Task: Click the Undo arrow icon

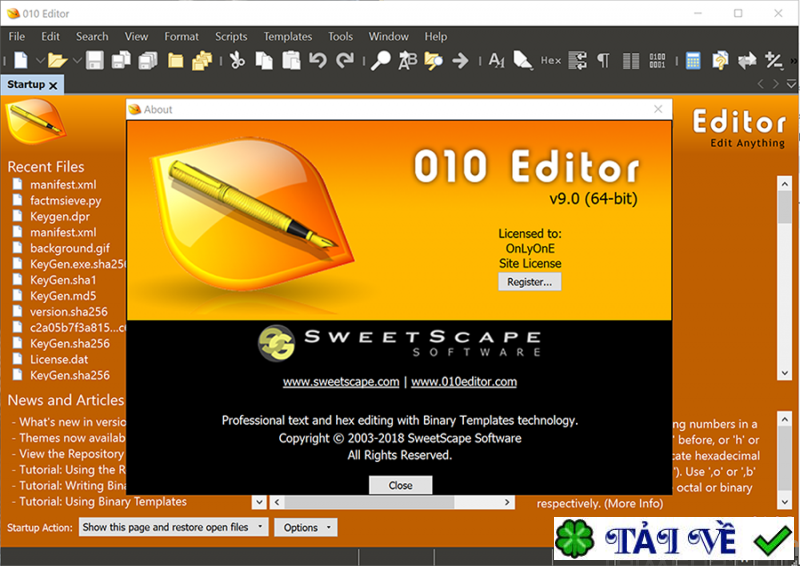Action: (x=318, y=61)
